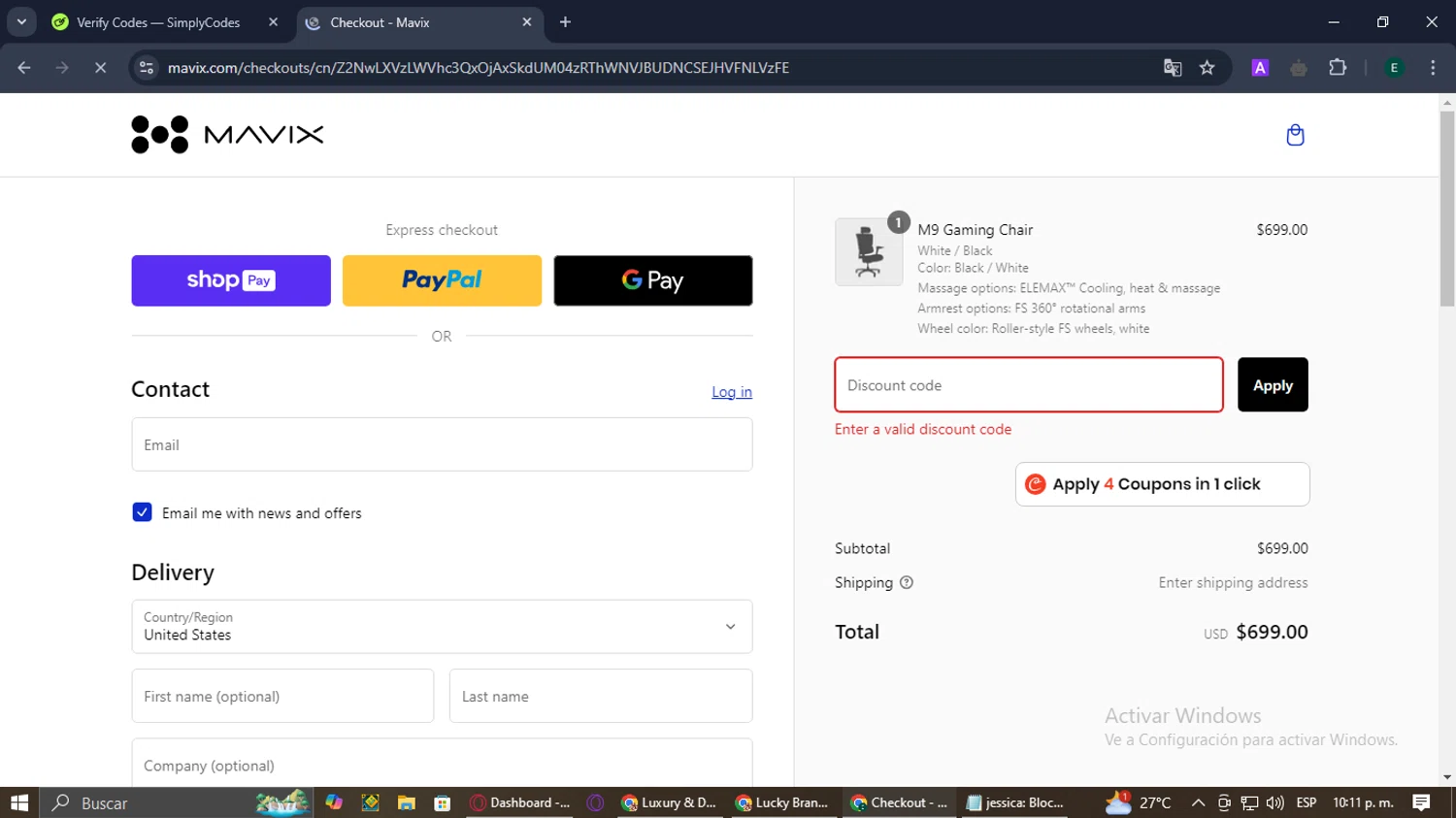
Task: Open the purple A extension icon
Action: click(1260, 68)
